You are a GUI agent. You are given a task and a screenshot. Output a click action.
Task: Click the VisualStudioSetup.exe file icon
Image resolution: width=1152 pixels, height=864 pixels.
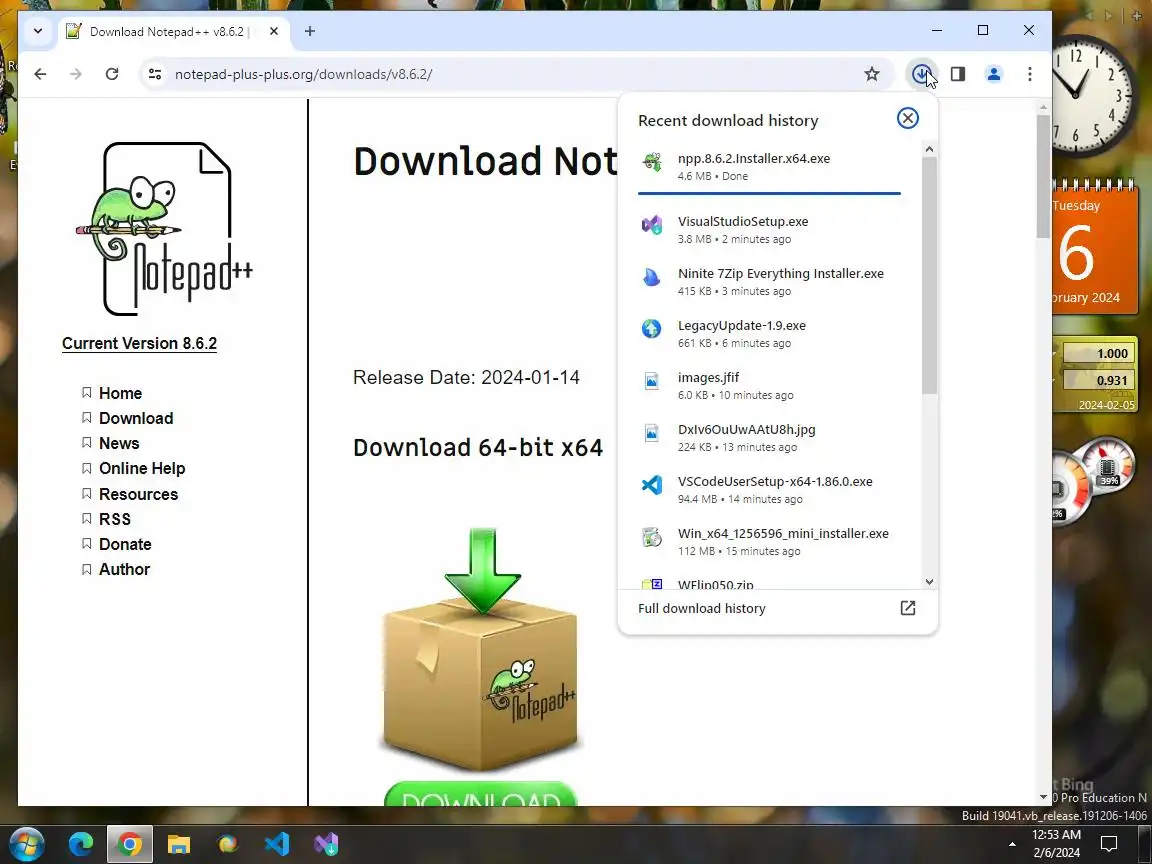point(652,225)
